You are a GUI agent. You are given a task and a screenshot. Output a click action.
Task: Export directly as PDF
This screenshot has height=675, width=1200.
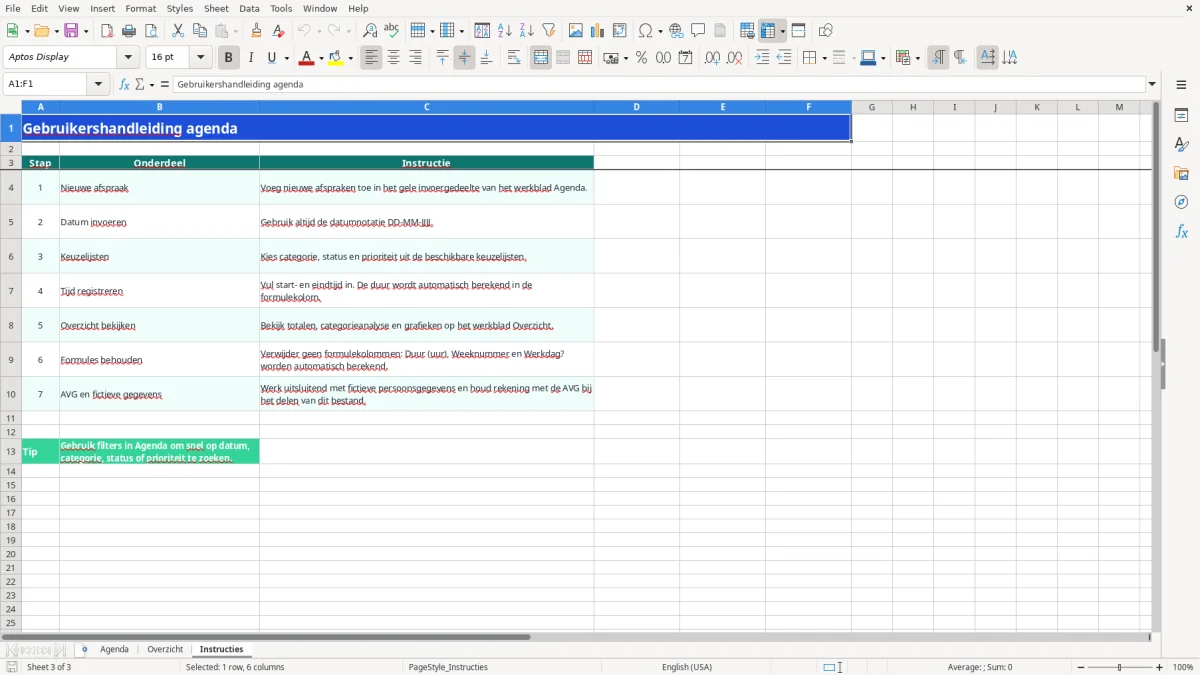[x=107, y=31]
